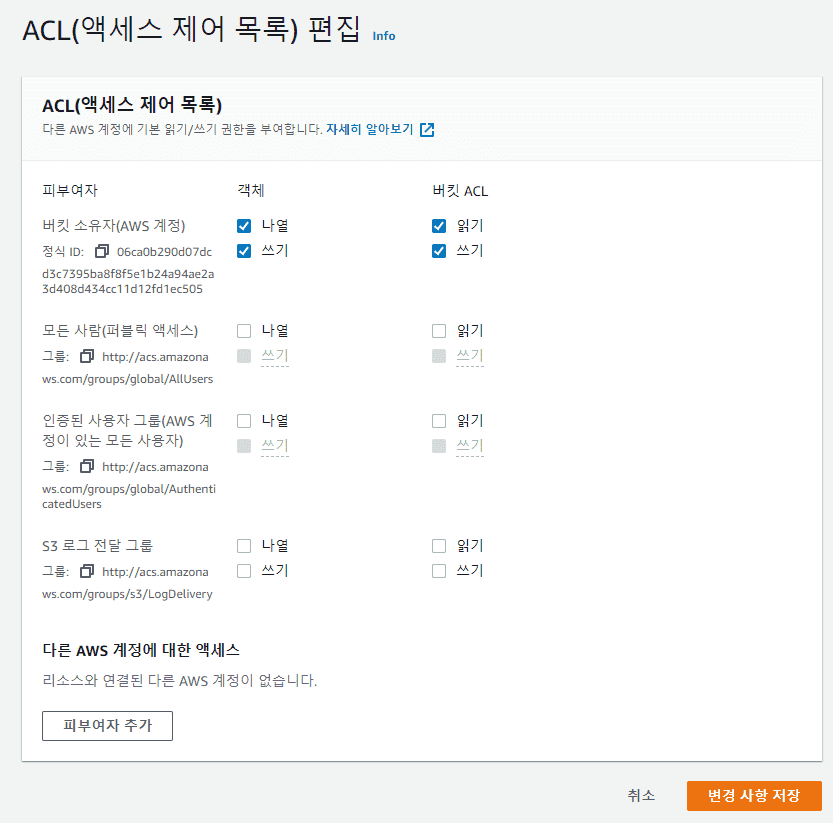Open the Info link beside the page title
Image resolution: width=833 pixels, height=823 pixels.
[x=384, y=36]
